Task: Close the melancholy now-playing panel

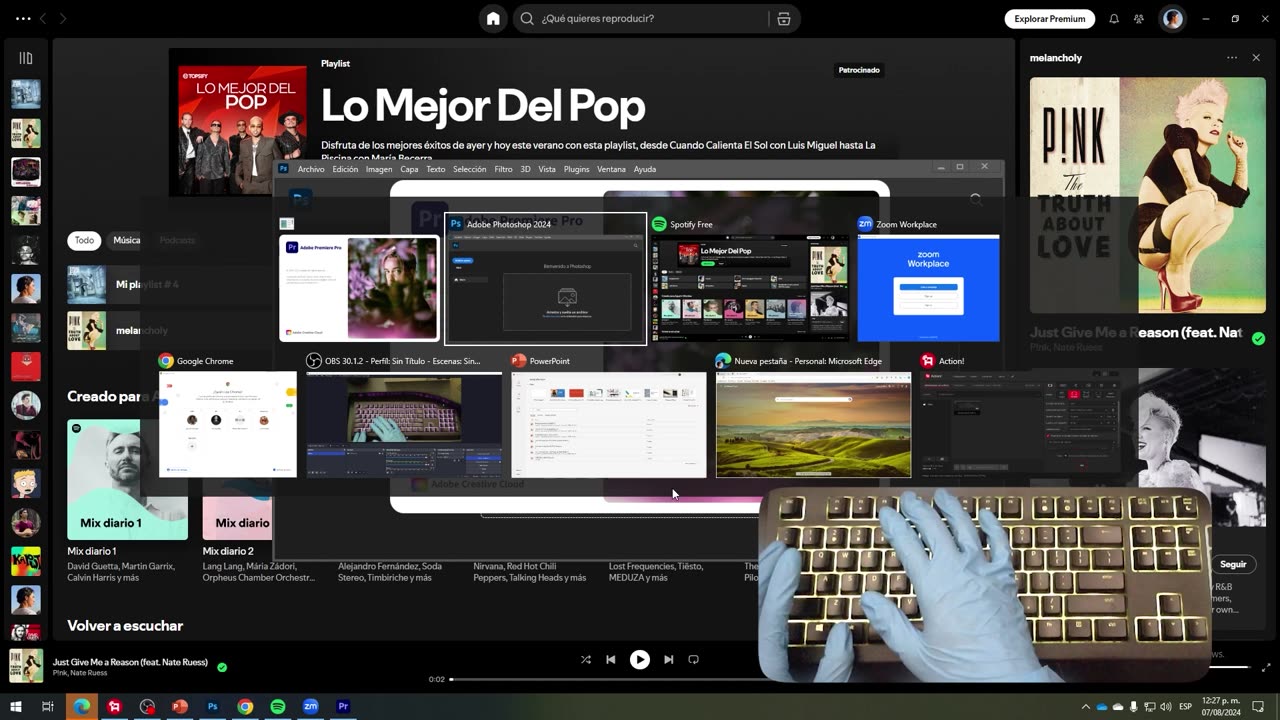Action: [1256, 58]
